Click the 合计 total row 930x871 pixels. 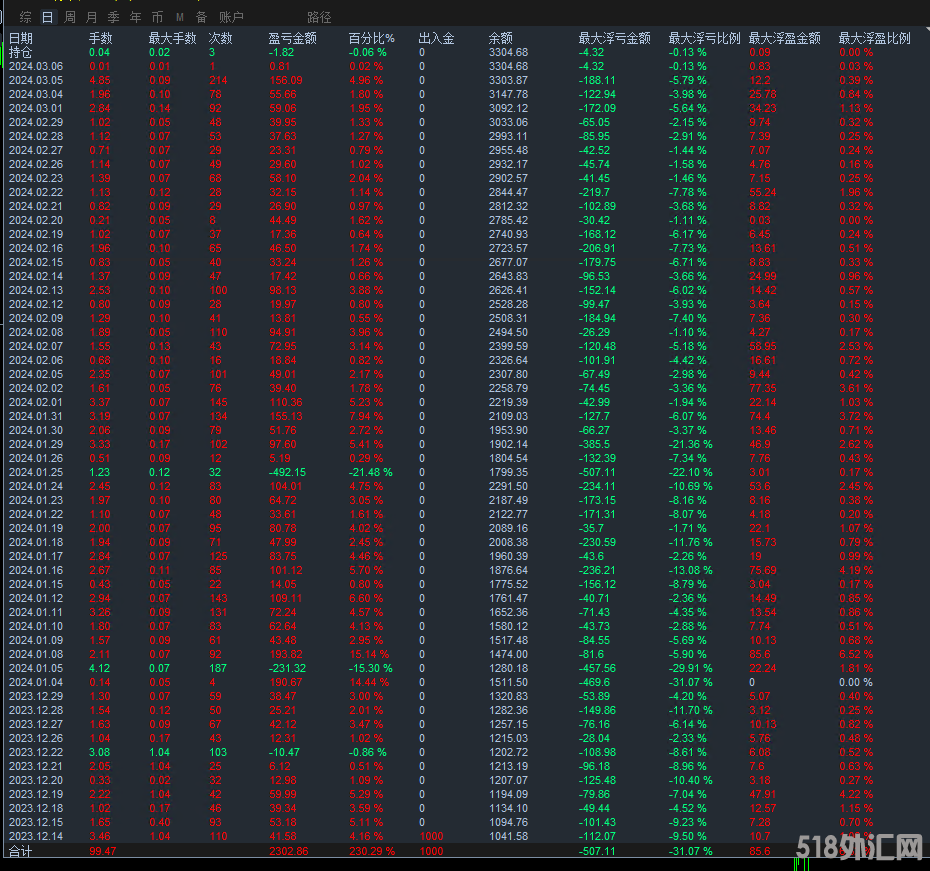tap(20, 850)
